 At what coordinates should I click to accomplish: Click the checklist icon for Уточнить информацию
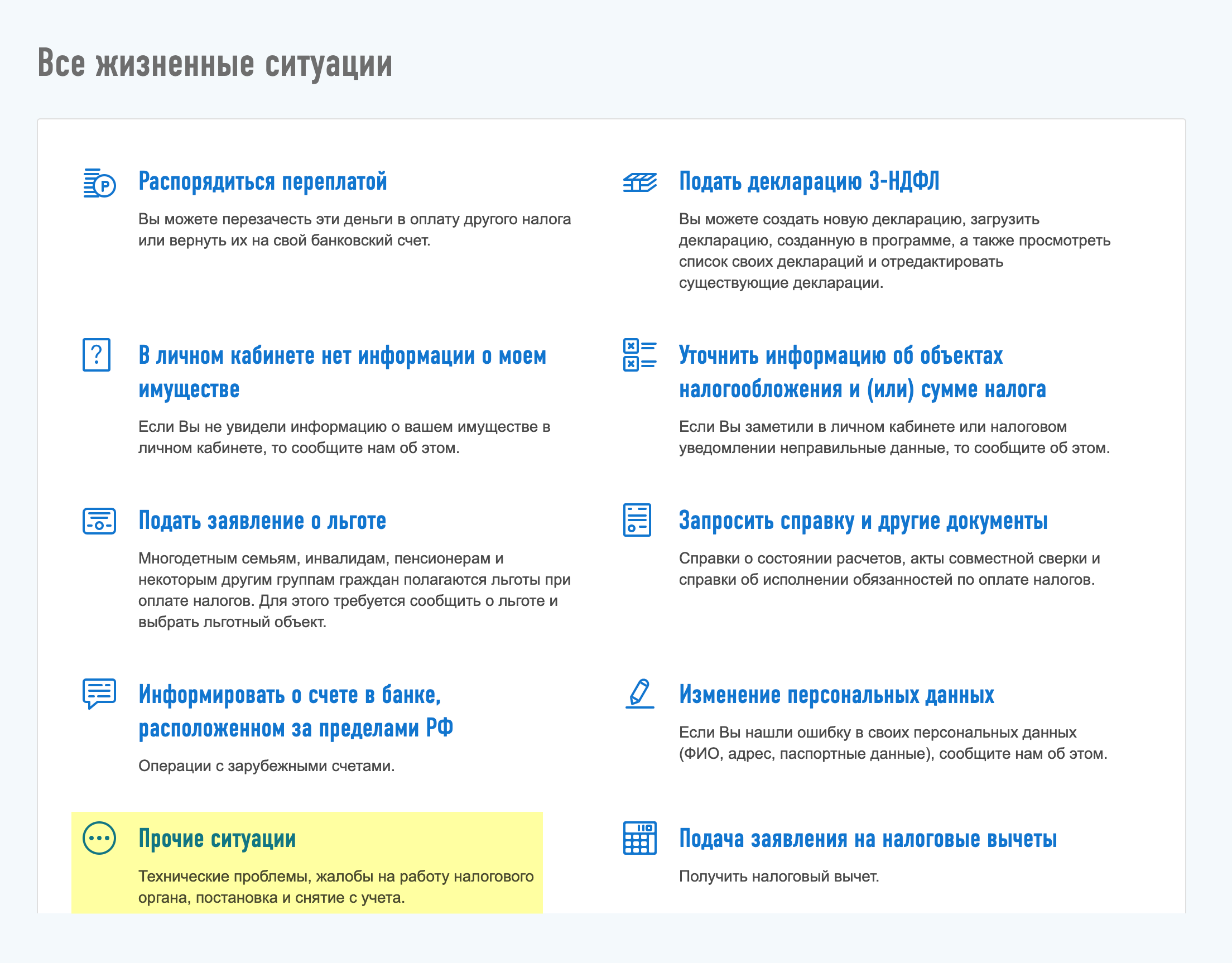(639, 355)
